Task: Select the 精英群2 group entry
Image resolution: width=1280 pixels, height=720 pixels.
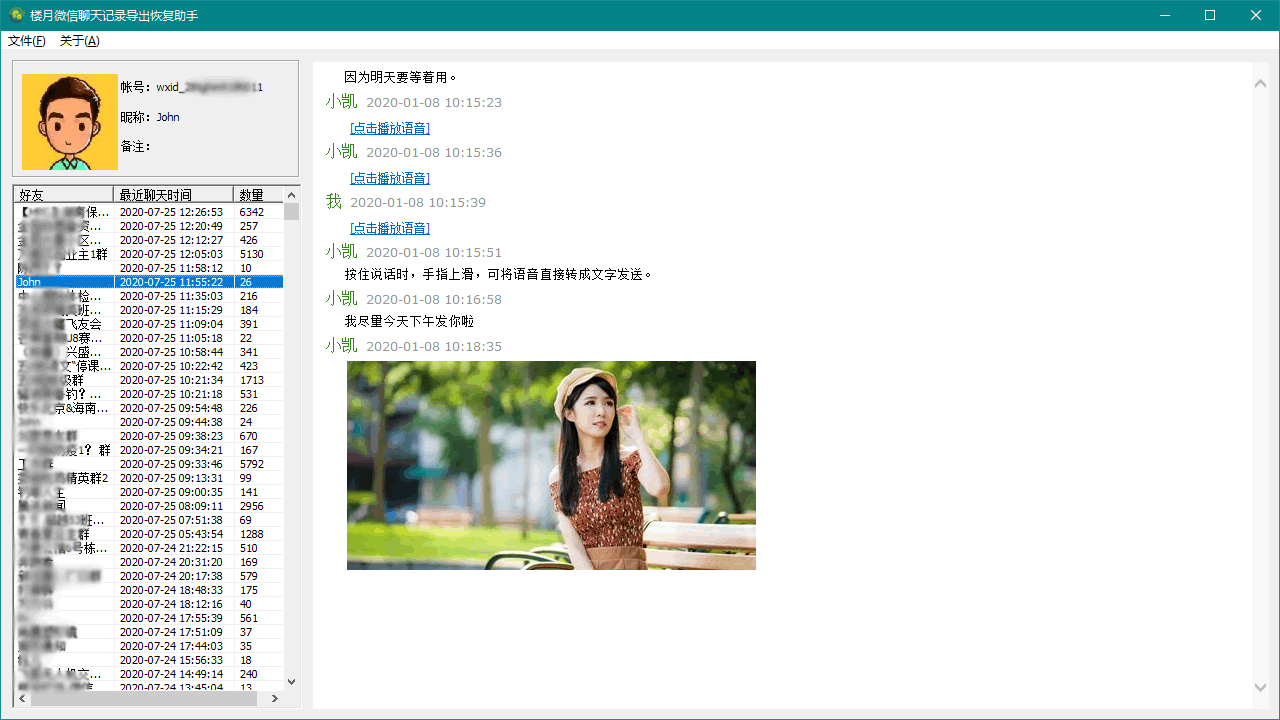Action: (60, 478)
